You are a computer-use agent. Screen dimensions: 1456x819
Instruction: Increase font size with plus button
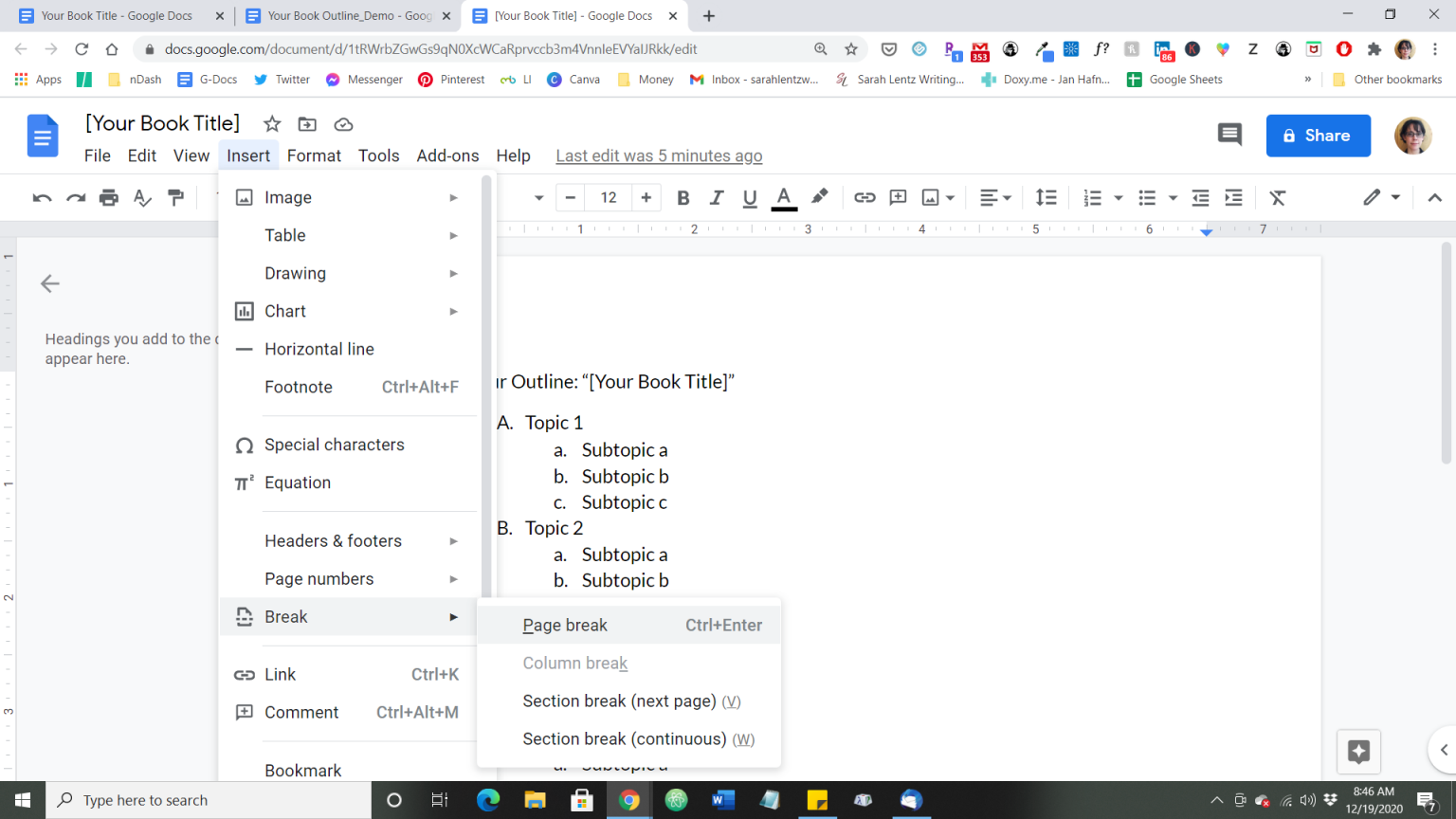click(646, 197)
